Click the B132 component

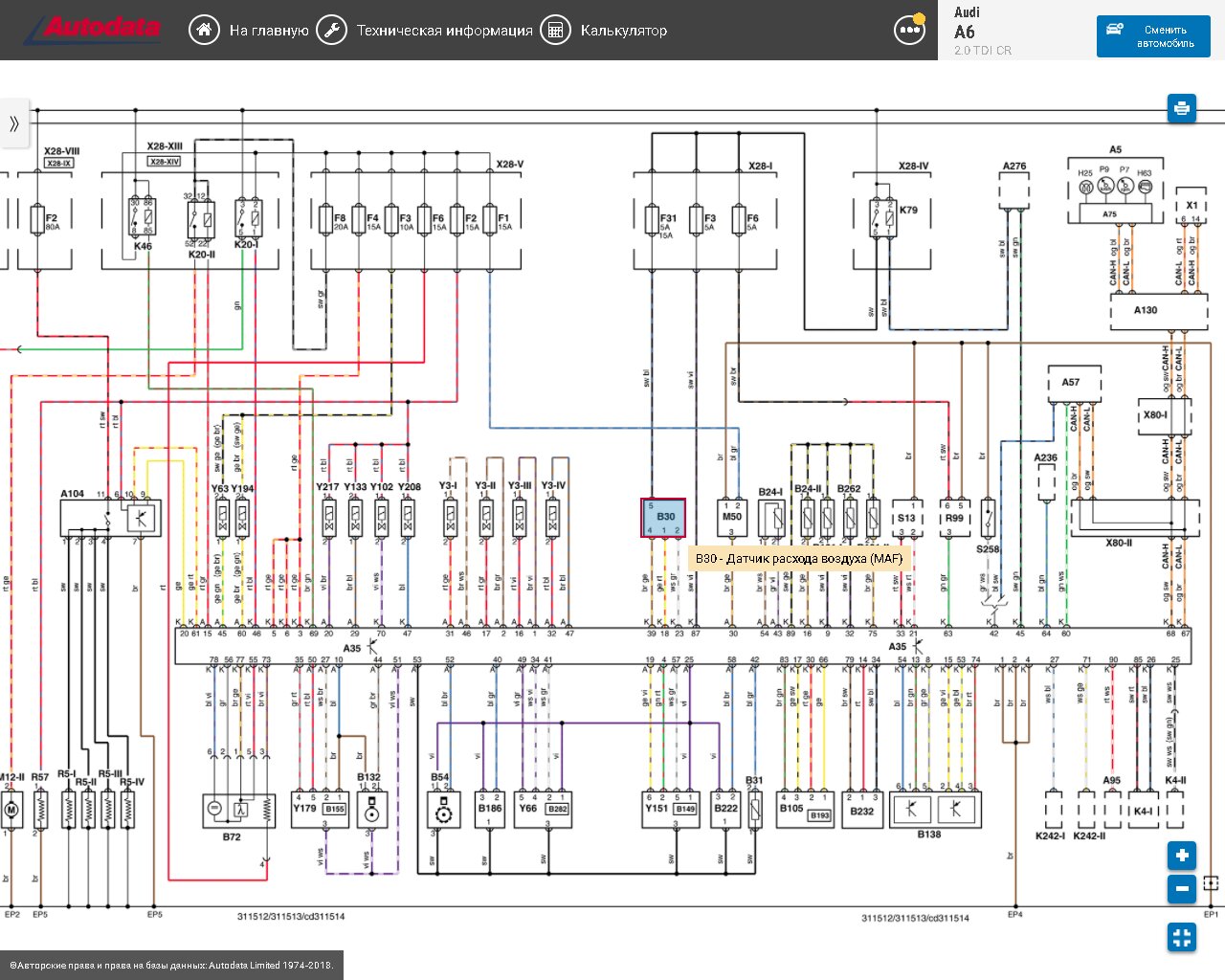[371, 810]
